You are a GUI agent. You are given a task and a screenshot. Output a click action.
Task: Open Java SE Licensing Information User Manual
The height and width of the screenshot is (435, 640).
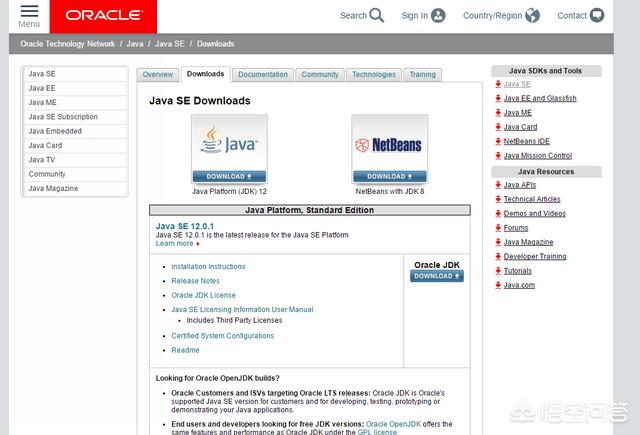242,309
